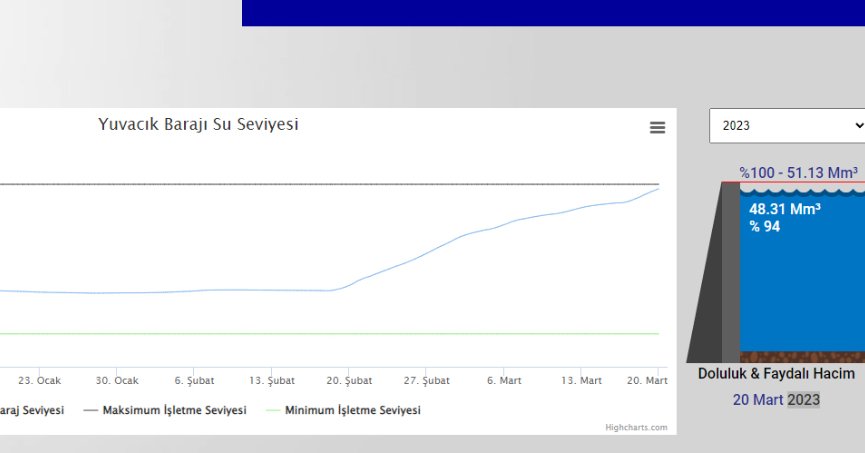Toggle Maksimum İşletme Seviyesi legend series
Image resolution: width=865 pixels, height=453 pixels.
(165, 410)
